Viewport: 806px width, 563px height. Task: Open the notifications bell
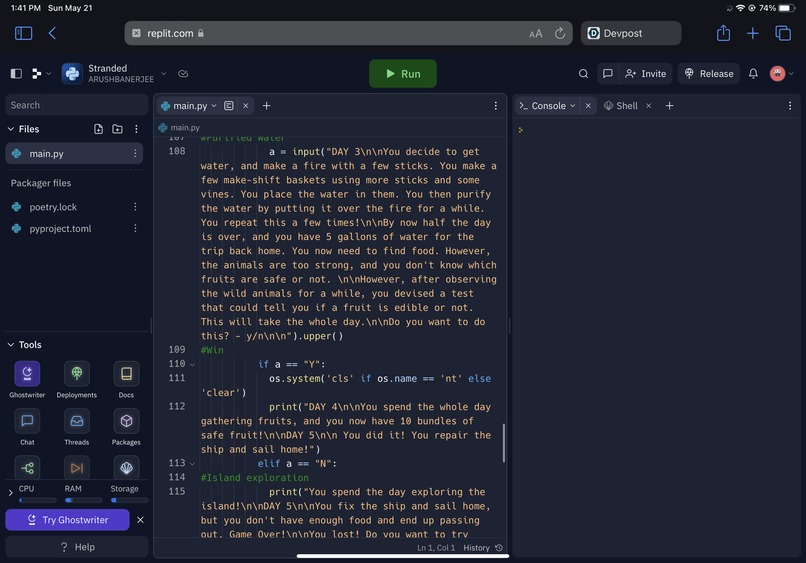click(753, 74)
